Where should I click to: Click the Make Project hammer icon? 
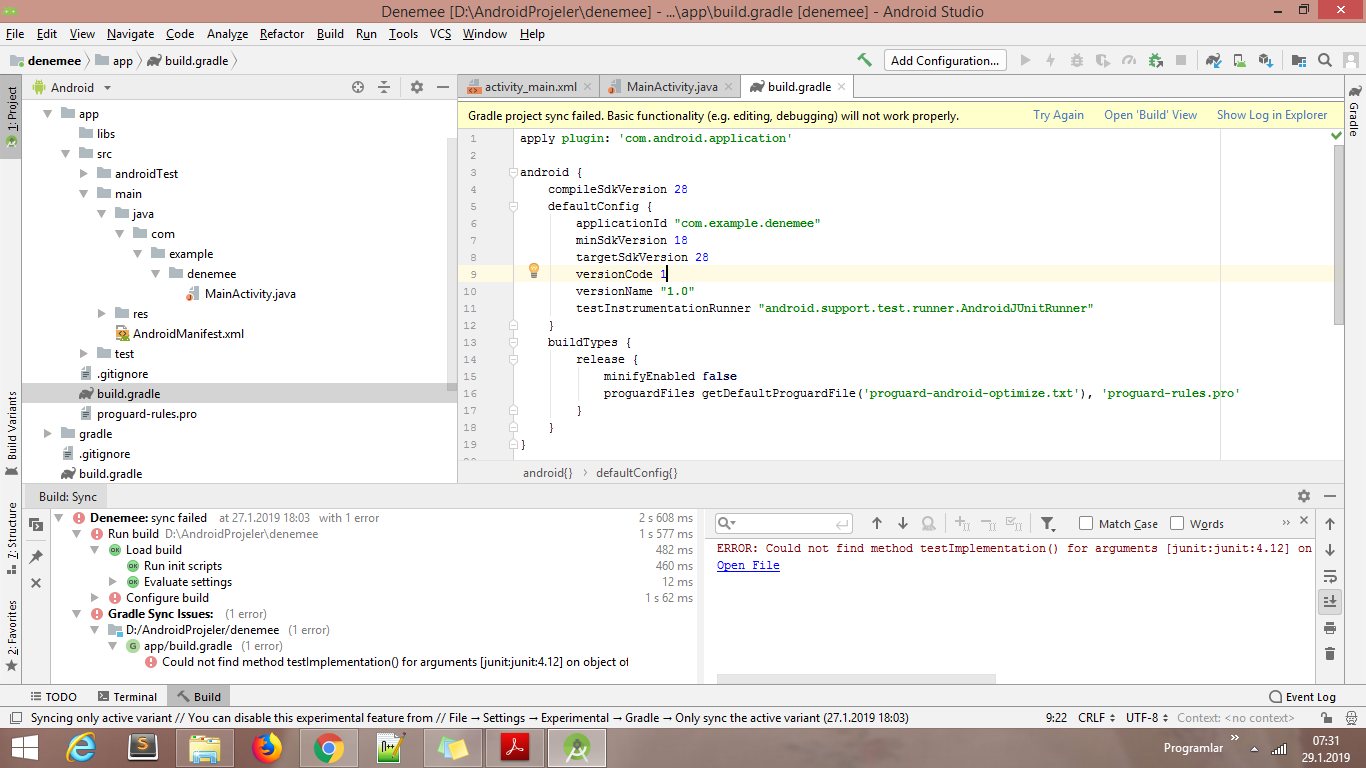pyautogui.click(x=864, y=60)
